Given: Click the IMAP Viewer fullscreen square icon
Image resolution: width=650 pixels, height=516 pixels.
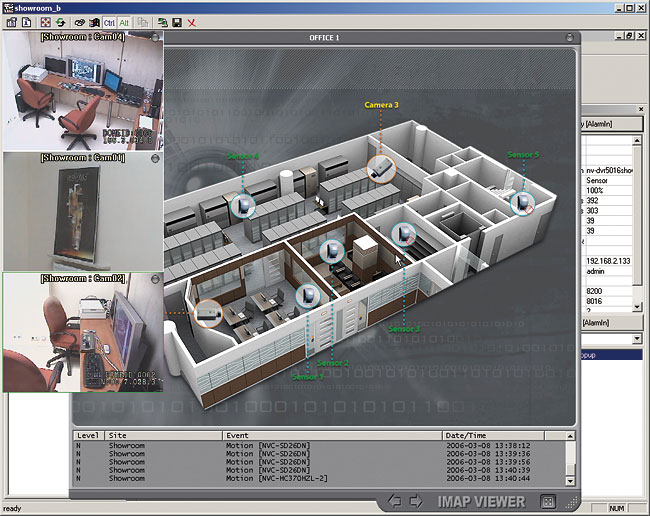Looking at the screenshot, I should pyautogui.click(x=548, y=502).
